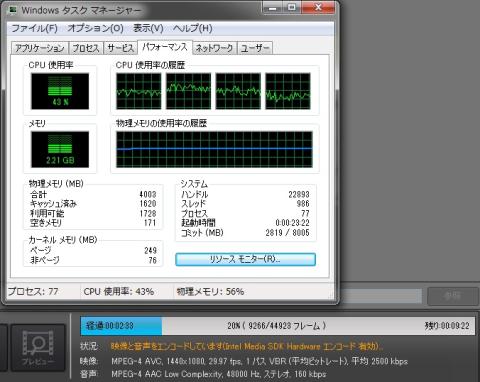Click the third CPU core history graph
Viewport: 480px width, 382px height.
(x=238, y=91)
